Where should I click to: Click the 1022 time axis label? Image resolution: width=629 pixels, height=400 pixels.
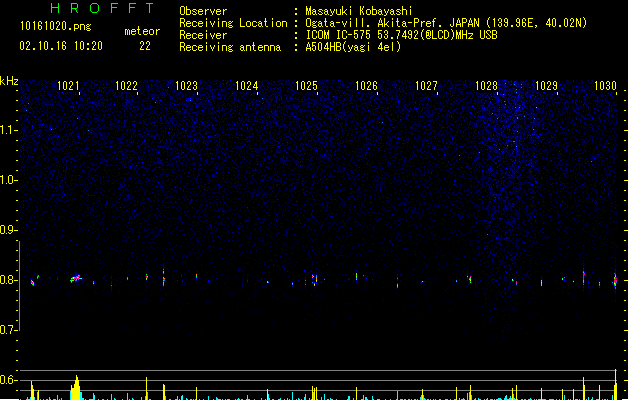click(126, 86)
